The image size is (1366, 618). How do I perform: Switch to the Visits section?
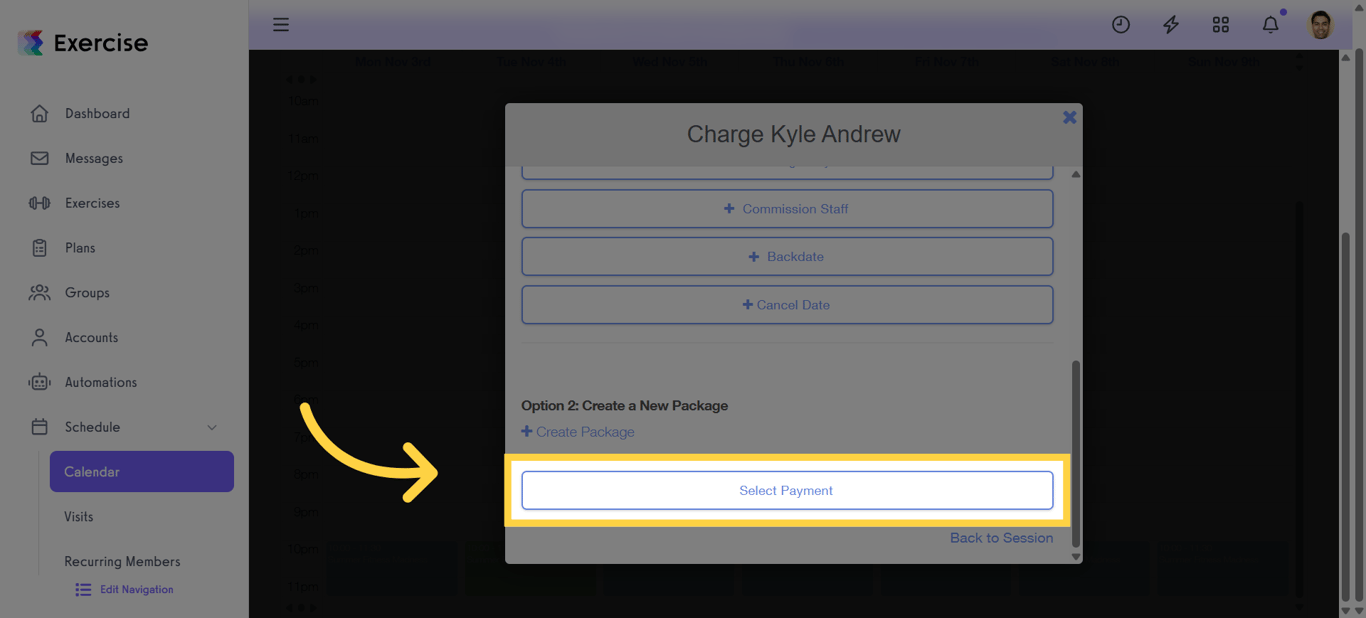click(x=76, y=516)
